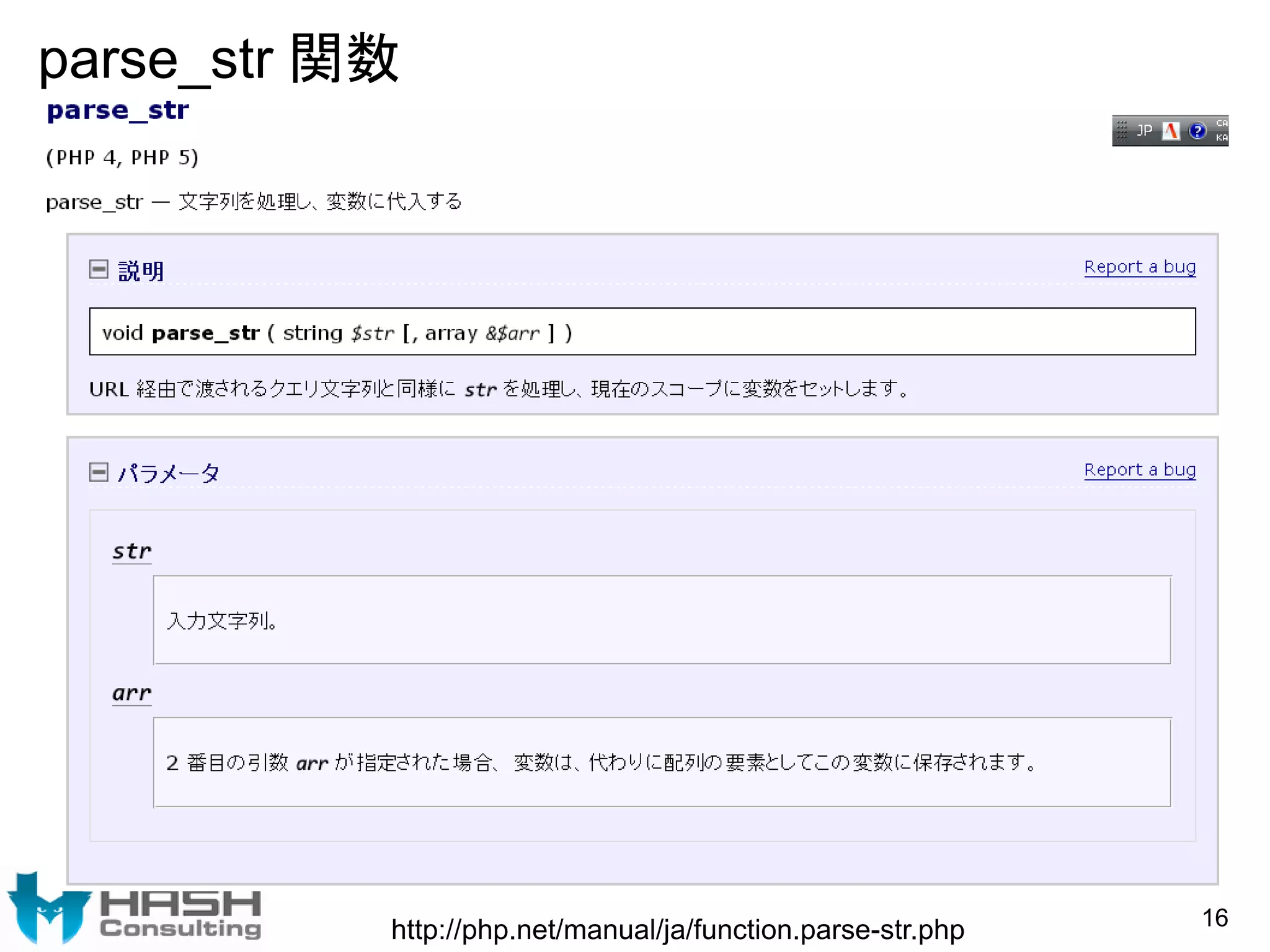Click the str parameter name
This screenshot has width=1270, height=952.
pyautogui.click(x=131, y=551)
